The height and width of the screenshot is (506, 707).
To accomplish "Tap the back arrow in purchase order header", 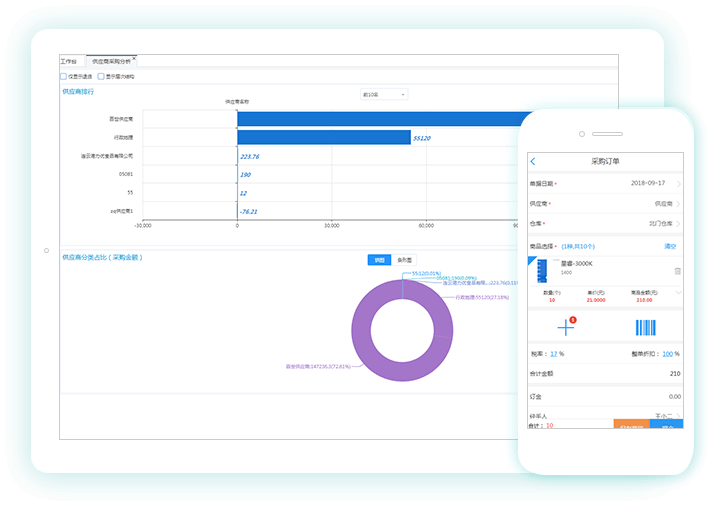I will (x=533, y=161).
